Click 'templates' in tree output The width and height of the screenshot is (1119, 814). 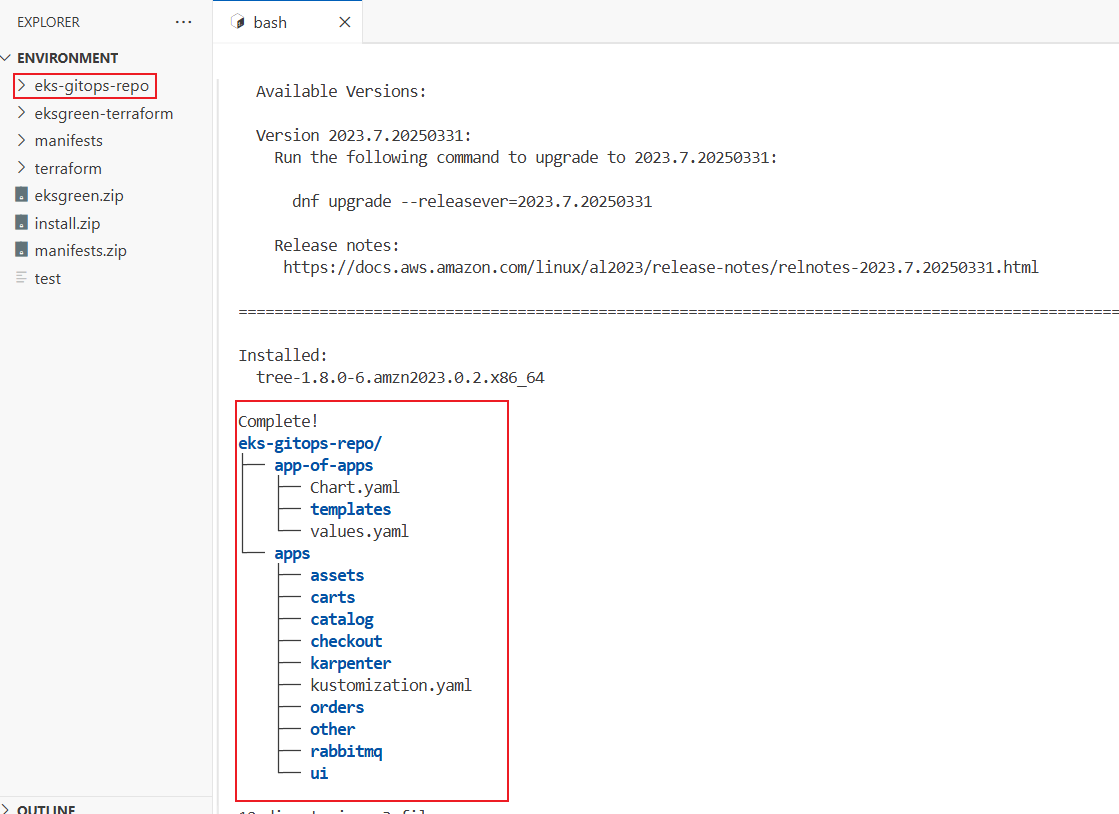point(350,509)
